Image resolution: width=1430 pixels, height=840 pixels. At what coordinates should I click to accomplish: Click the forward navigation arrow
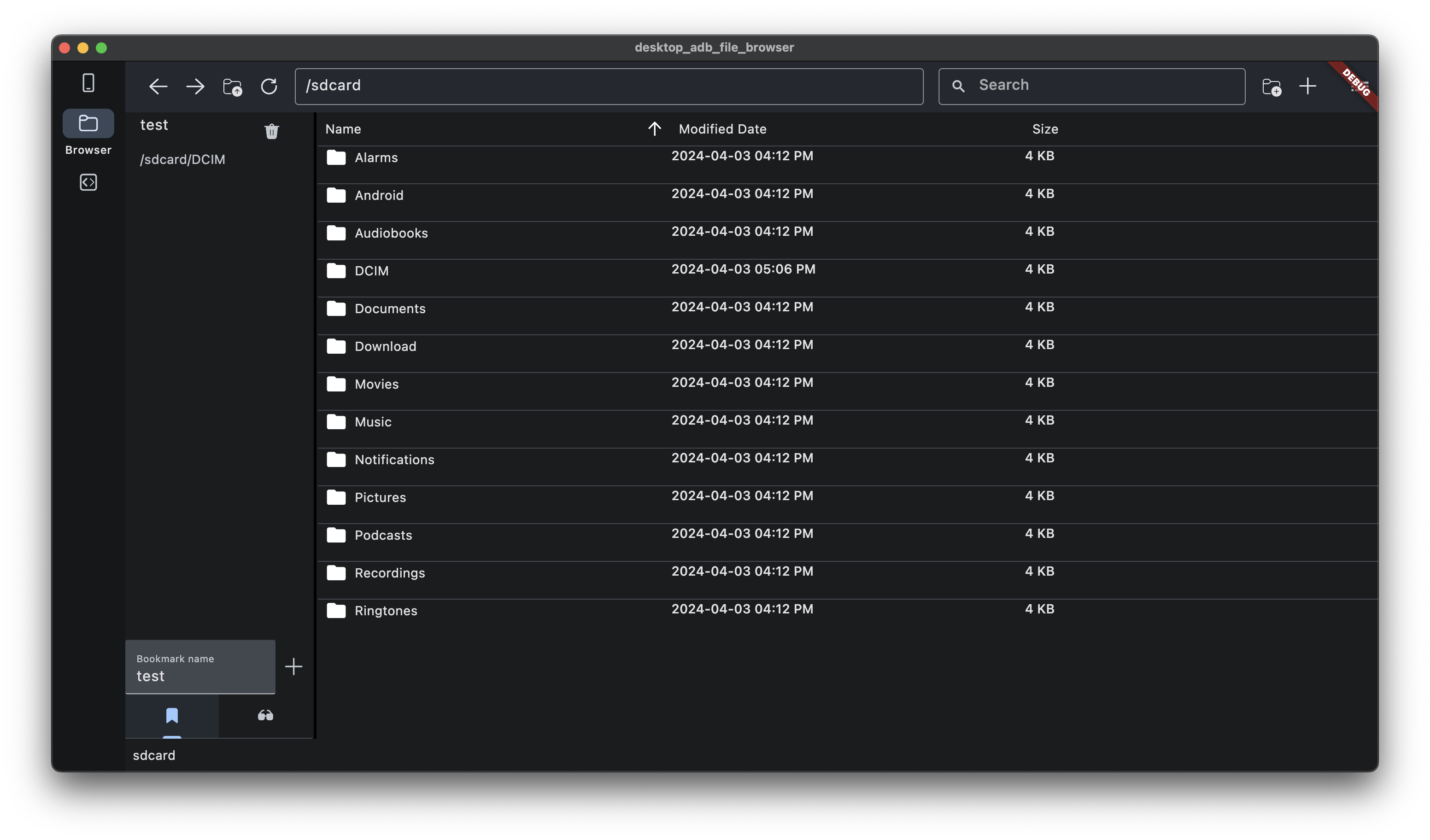[195, 86]
